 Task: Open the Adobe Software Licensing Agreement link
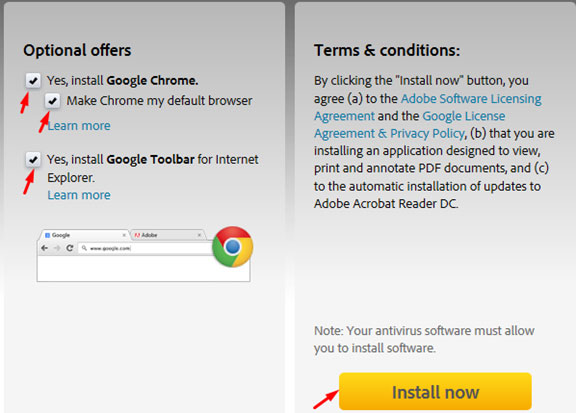428,107
